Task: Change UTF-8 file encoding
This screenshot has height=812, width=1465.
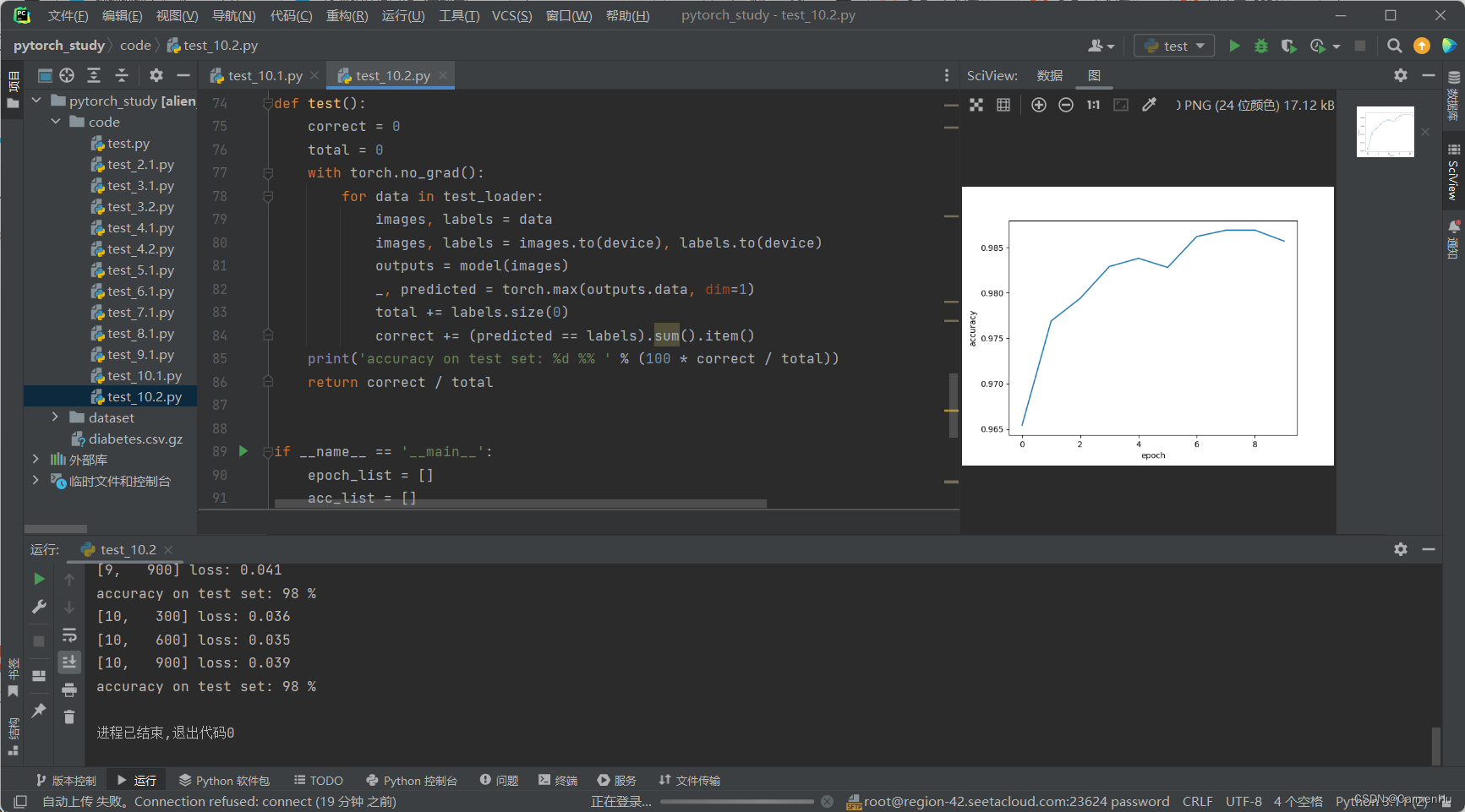Action: tap(1244, 801)
